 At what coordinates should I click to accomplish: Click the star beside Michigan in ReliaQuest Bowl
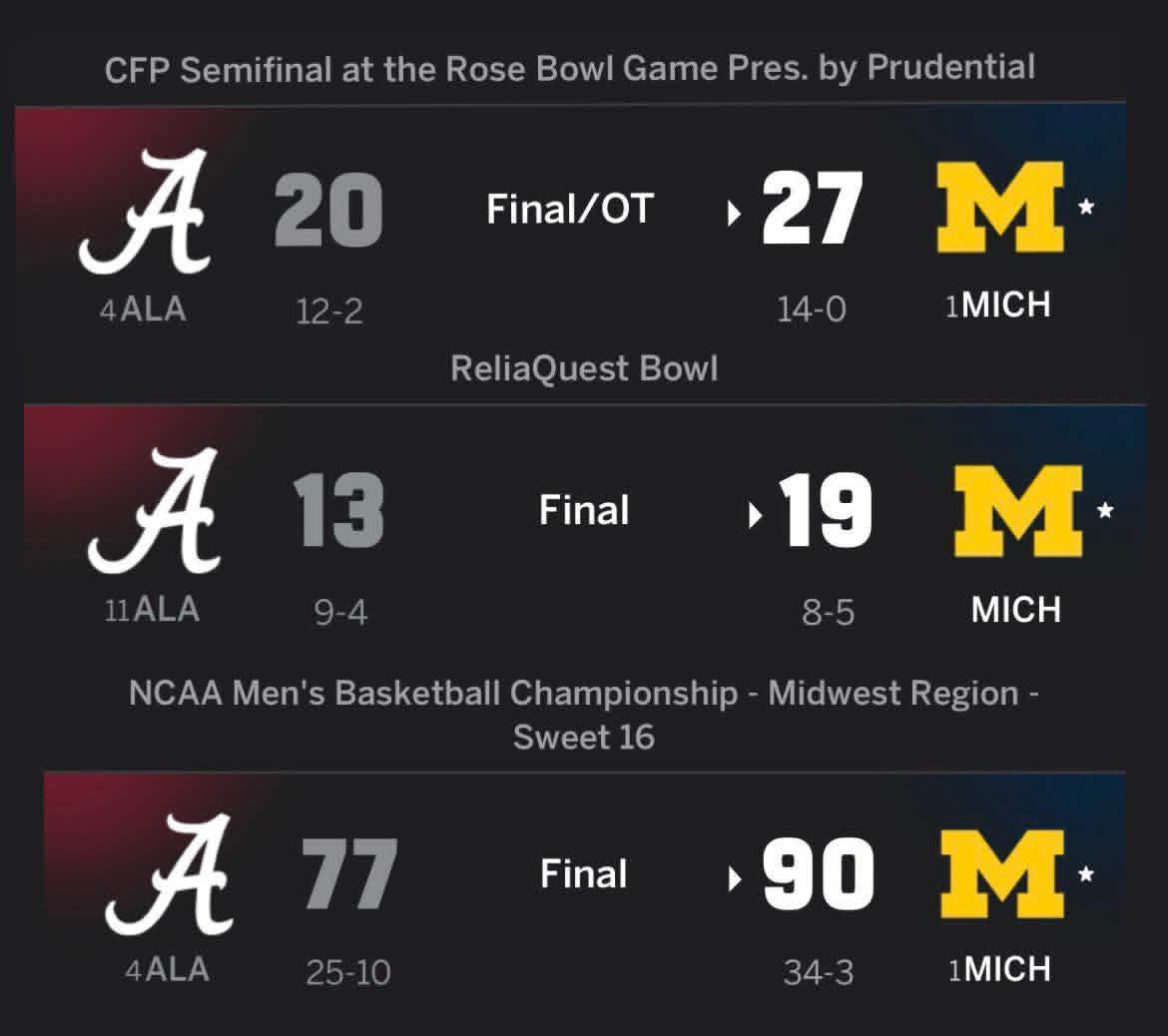click(x=1105, y=511)
